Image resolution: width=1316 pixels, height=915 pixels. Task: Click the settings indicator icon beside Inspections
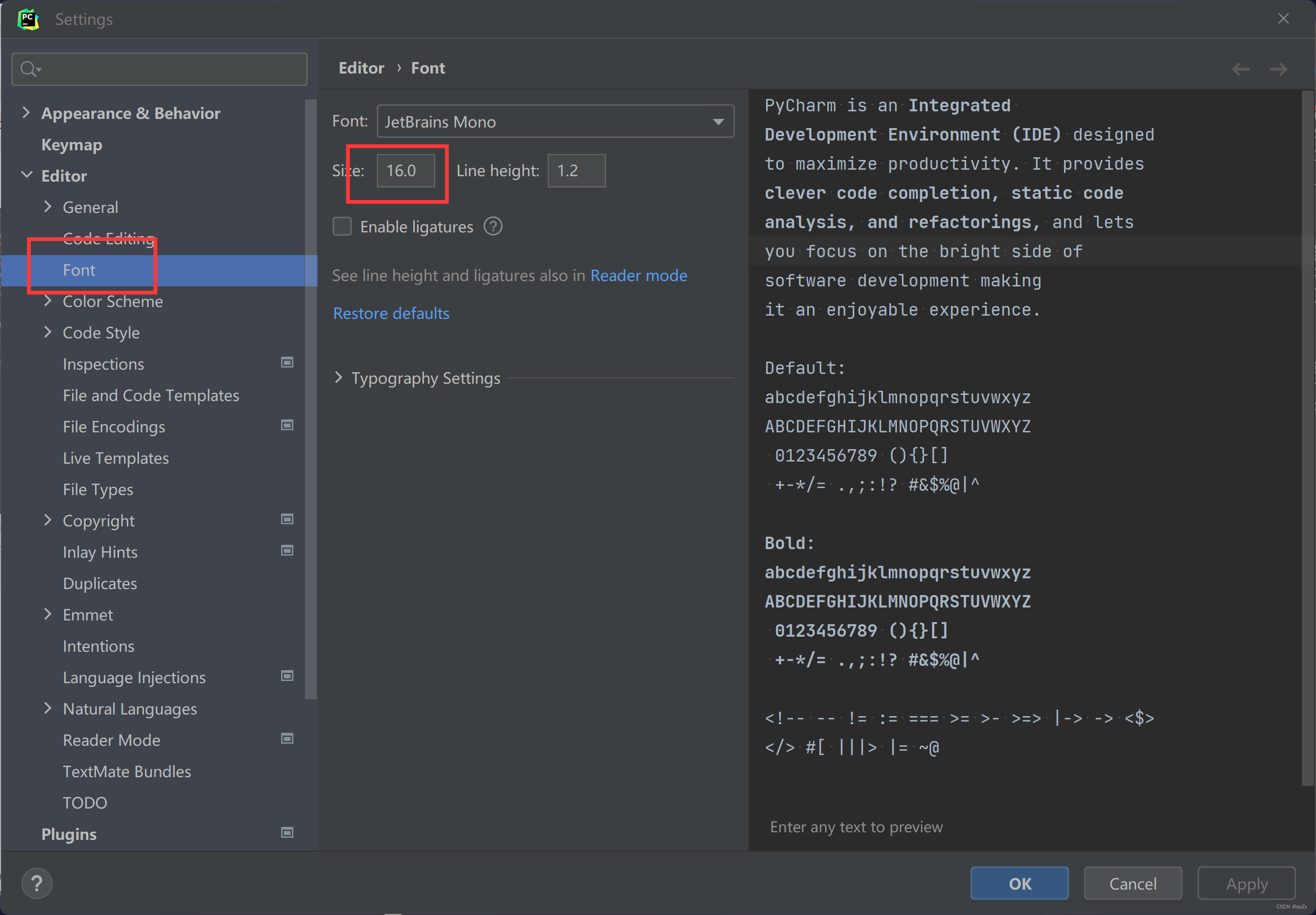[287, 362]
